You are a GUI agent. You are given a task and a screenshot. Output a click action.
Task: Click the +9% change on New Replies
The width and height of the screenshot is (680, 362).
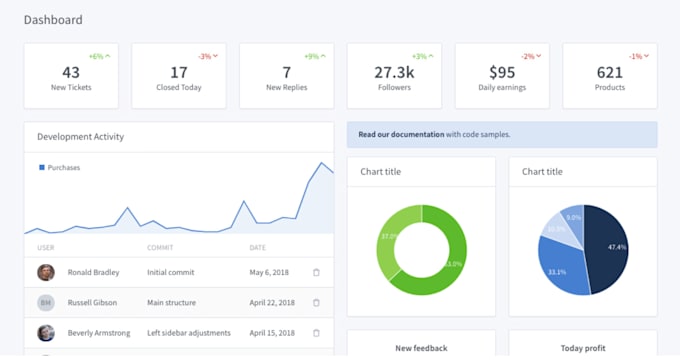coord(311,56)
